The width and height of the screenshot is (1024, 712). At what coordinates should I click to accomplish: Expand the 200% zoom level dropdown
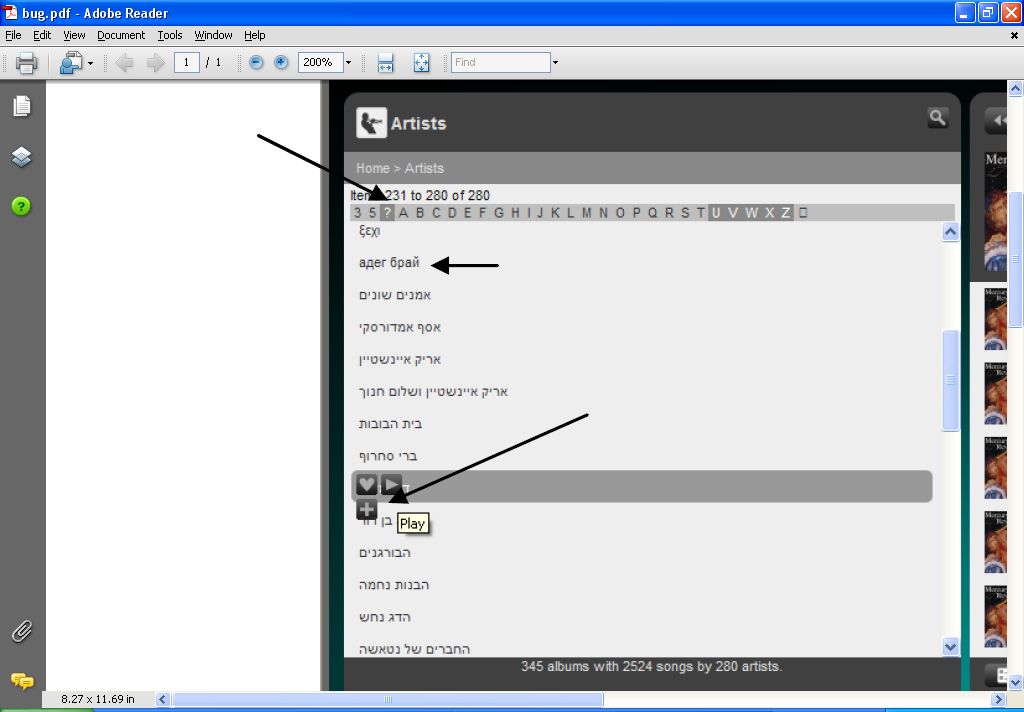(x=348, y=63)
